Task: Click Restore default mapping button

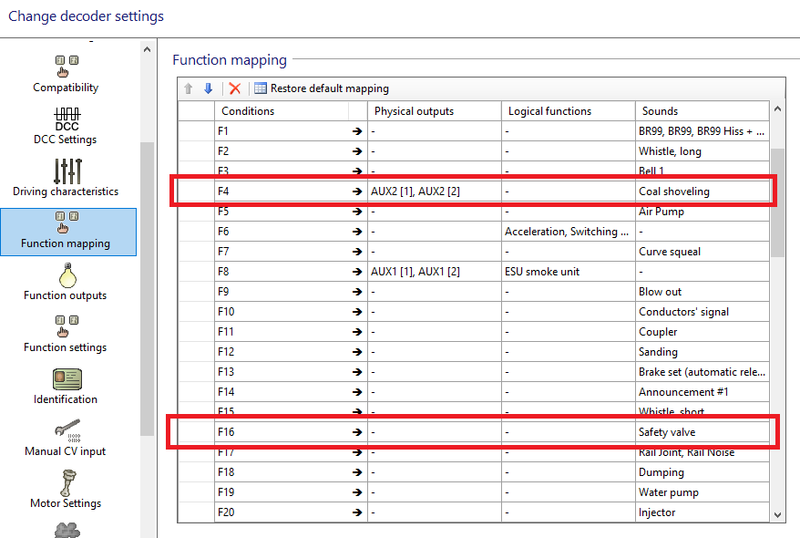Action: point(321,88)
